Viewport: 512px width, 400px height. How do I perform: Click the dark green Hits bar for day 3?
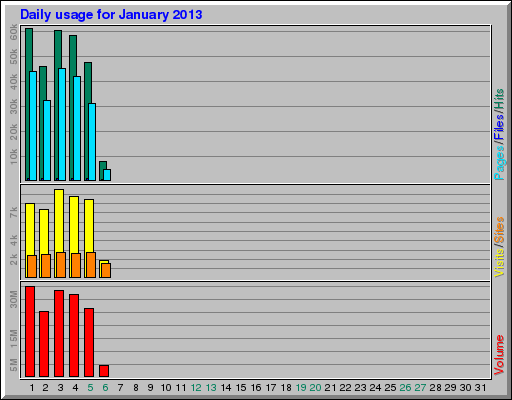[x=58, y=105]
